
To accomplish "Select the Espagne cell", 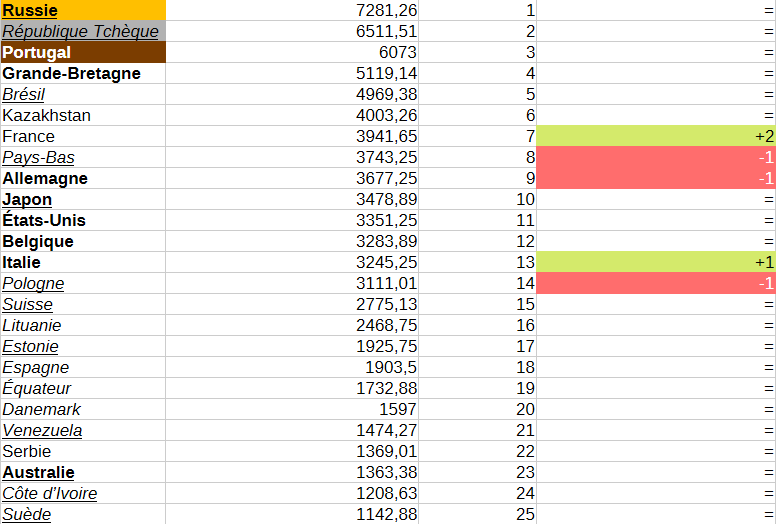I will 83,367.
